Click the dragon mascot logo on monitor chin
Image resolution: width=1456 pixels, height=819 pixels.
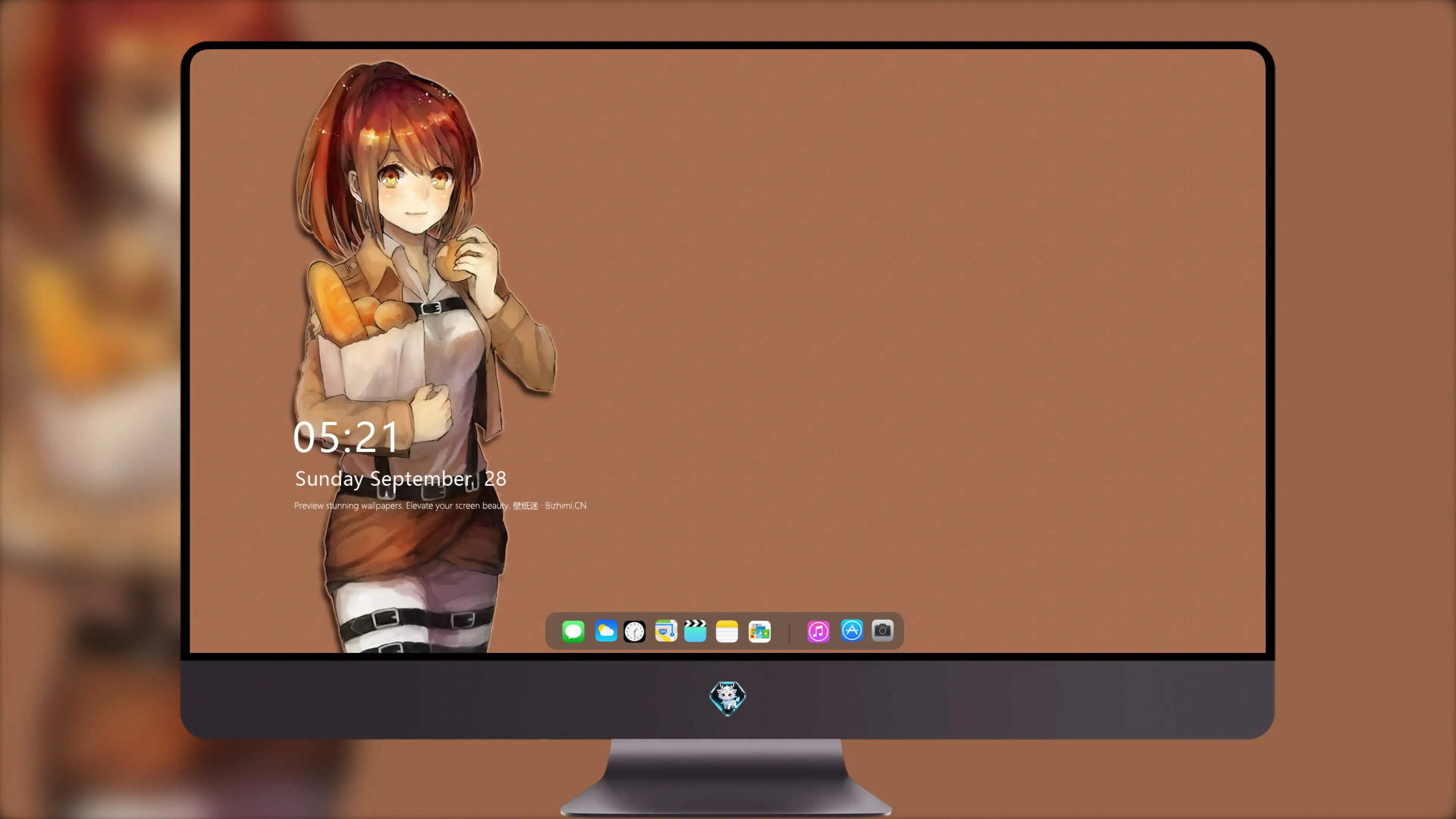click(x=728, y=698)
